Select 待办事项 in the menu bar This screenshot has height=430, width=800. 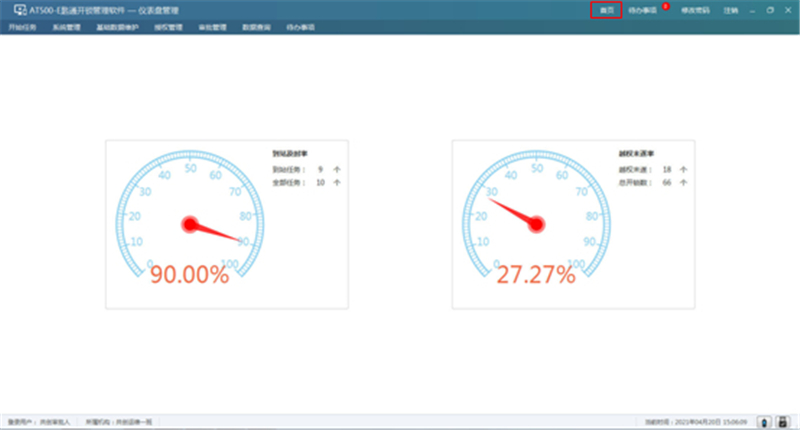pyautogui.click(x=300, y=28)
